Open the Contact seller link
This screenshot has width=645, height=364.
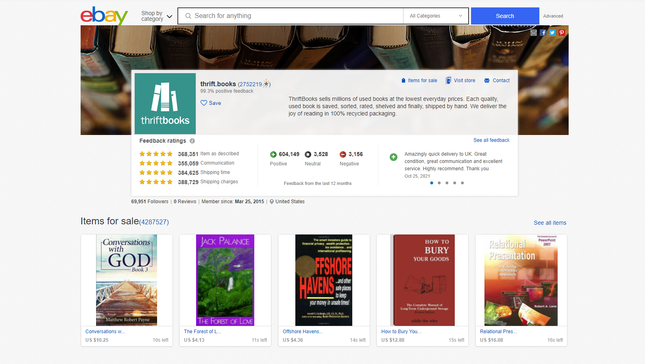click(x=501, y=81)
